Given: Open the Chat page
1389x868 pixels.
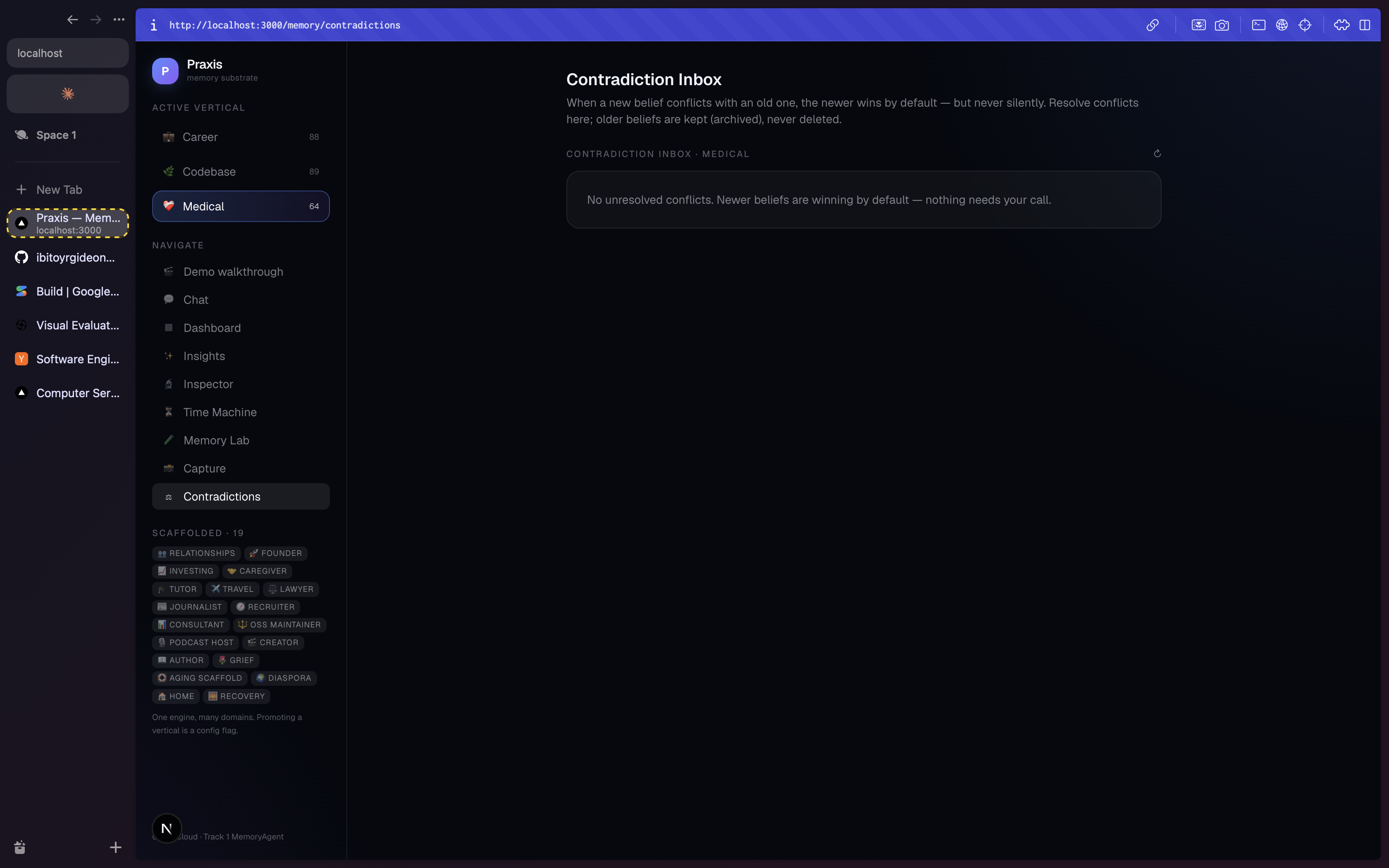Looking at the screenshot, I should [241, 300].
